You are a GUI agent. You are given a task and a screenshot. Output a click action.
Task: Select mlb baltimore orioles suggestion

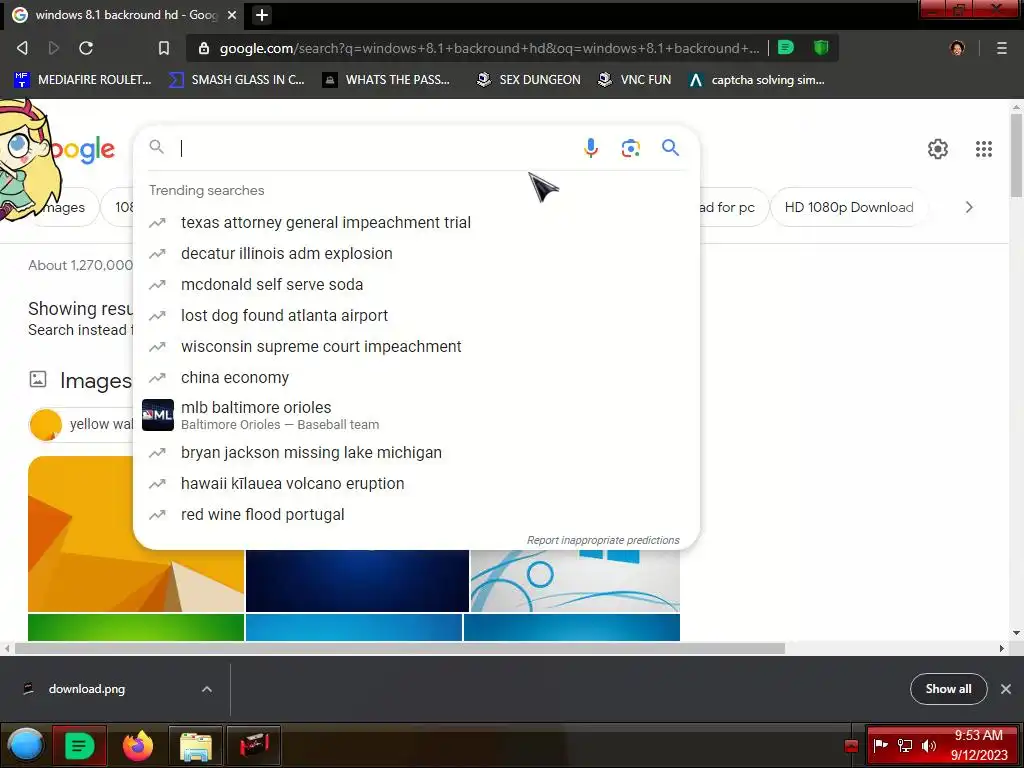pos(416,415)
